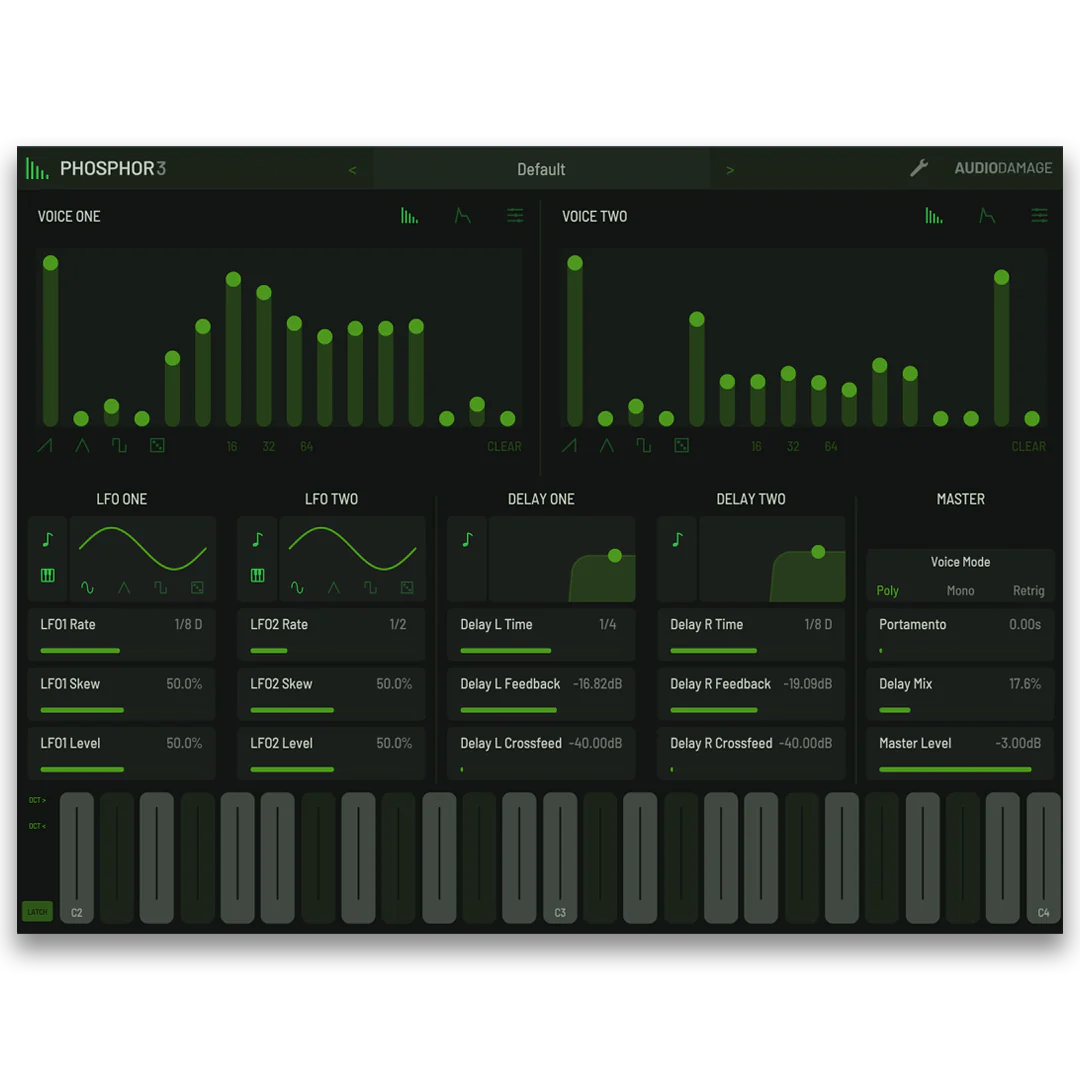Apply square partial shape in Voice One
Screen dimensions: 1080x1080
[x=119, y=446]
